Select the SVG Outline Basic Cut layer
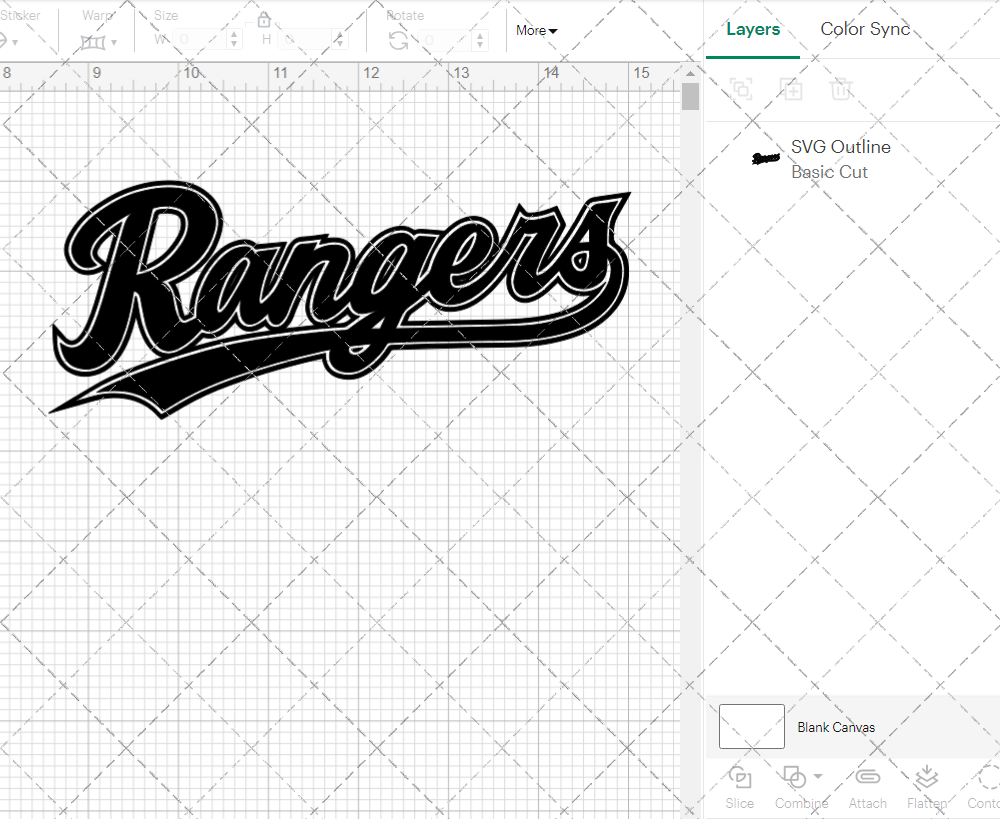Image resolution: width=1000 pixels, height=819 pixels. tap(840, 159)
